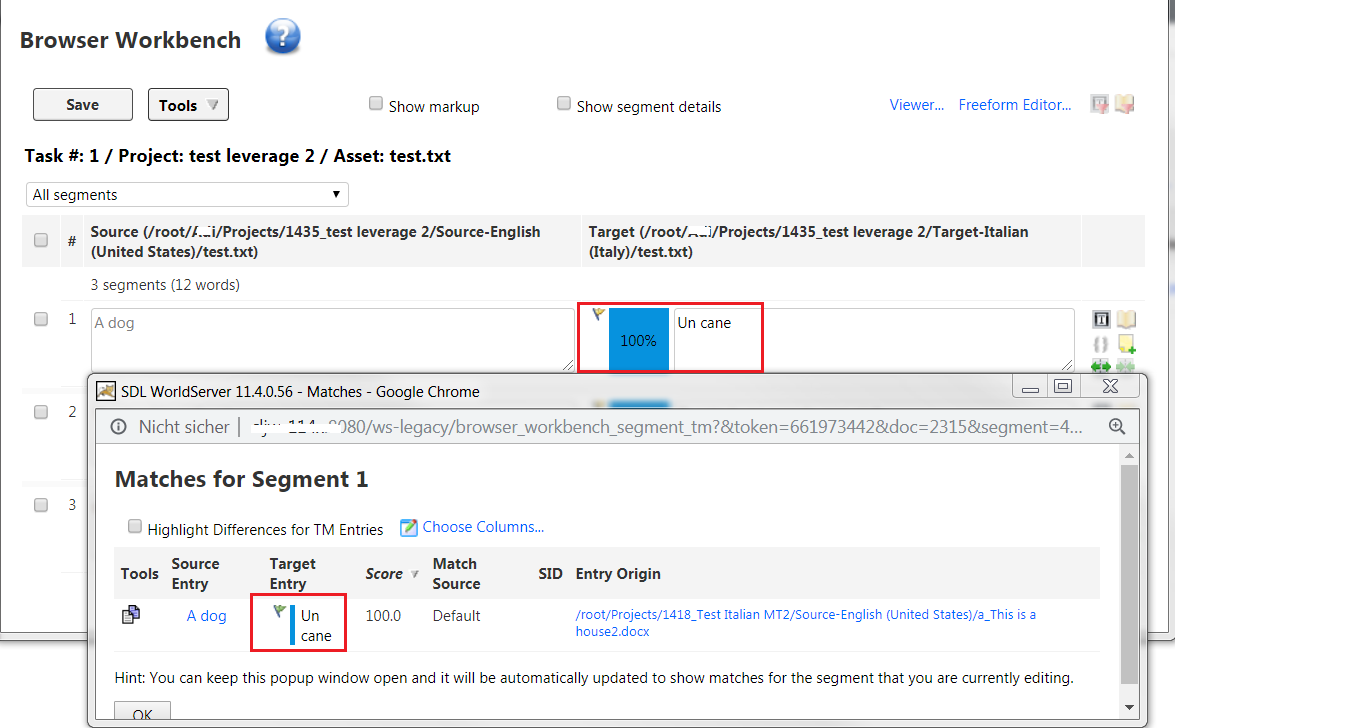This screenshot has width=1365, height=728.
Task: Click the Choose Columns pencil icon
Action: pyautogui.click(x=408, y=527)
